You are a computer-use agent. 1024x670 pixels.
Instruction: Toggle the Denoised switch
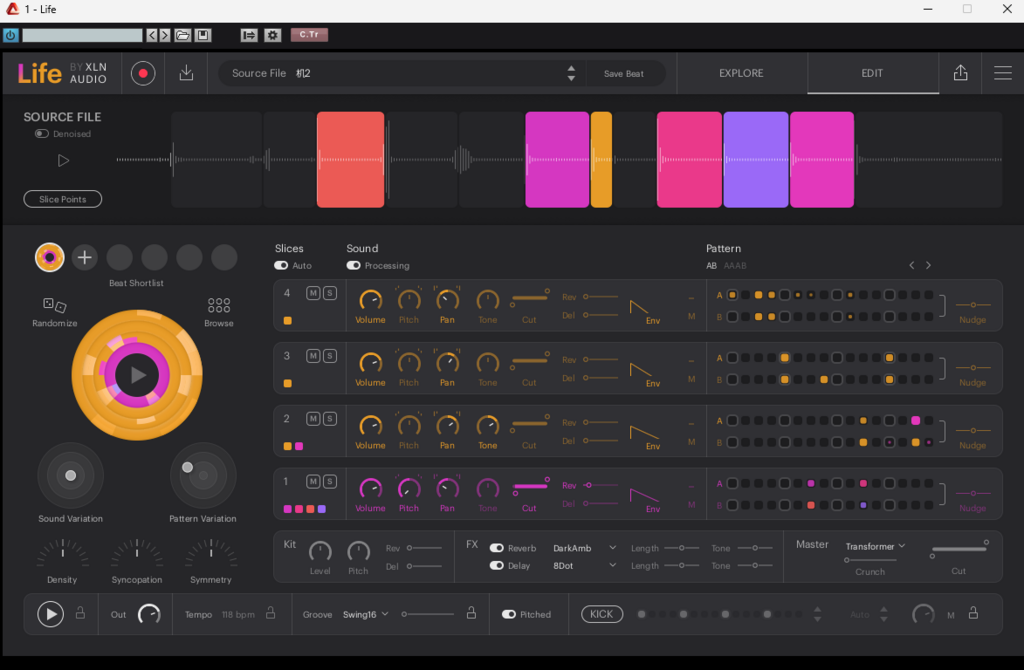click(42, 134)
